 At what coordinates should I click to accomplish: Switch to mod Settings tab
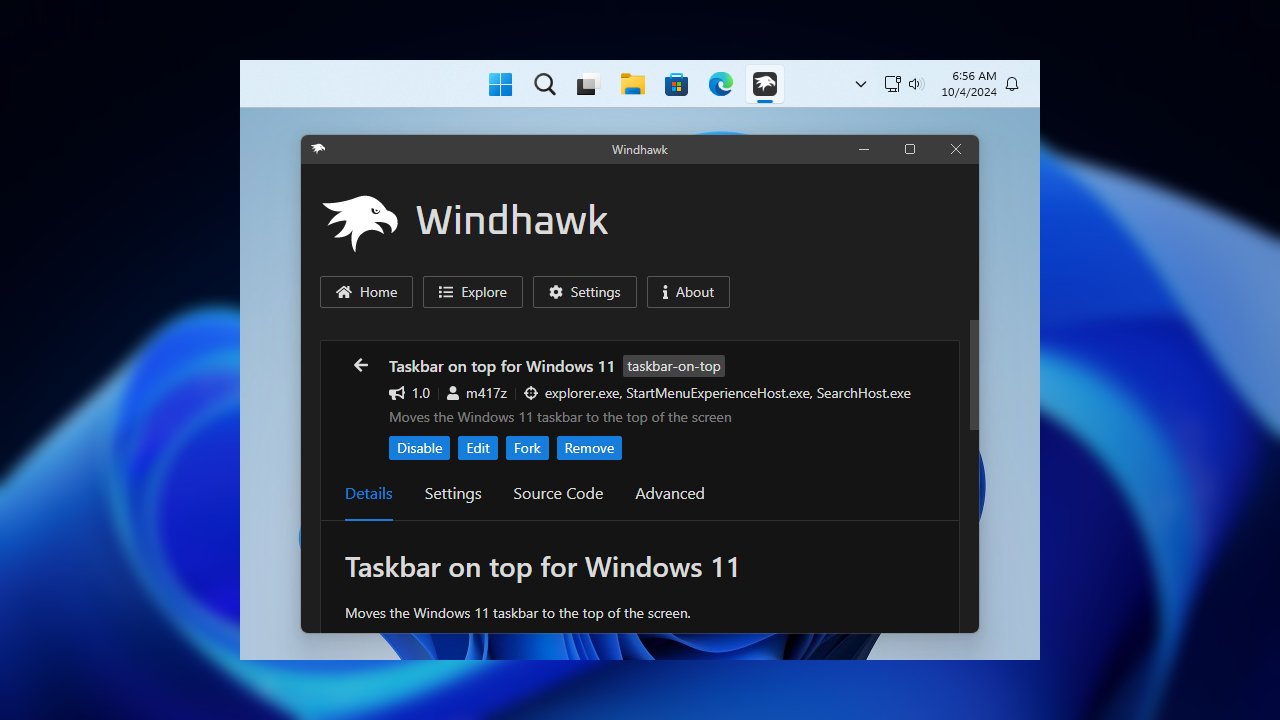click(453, 494)
